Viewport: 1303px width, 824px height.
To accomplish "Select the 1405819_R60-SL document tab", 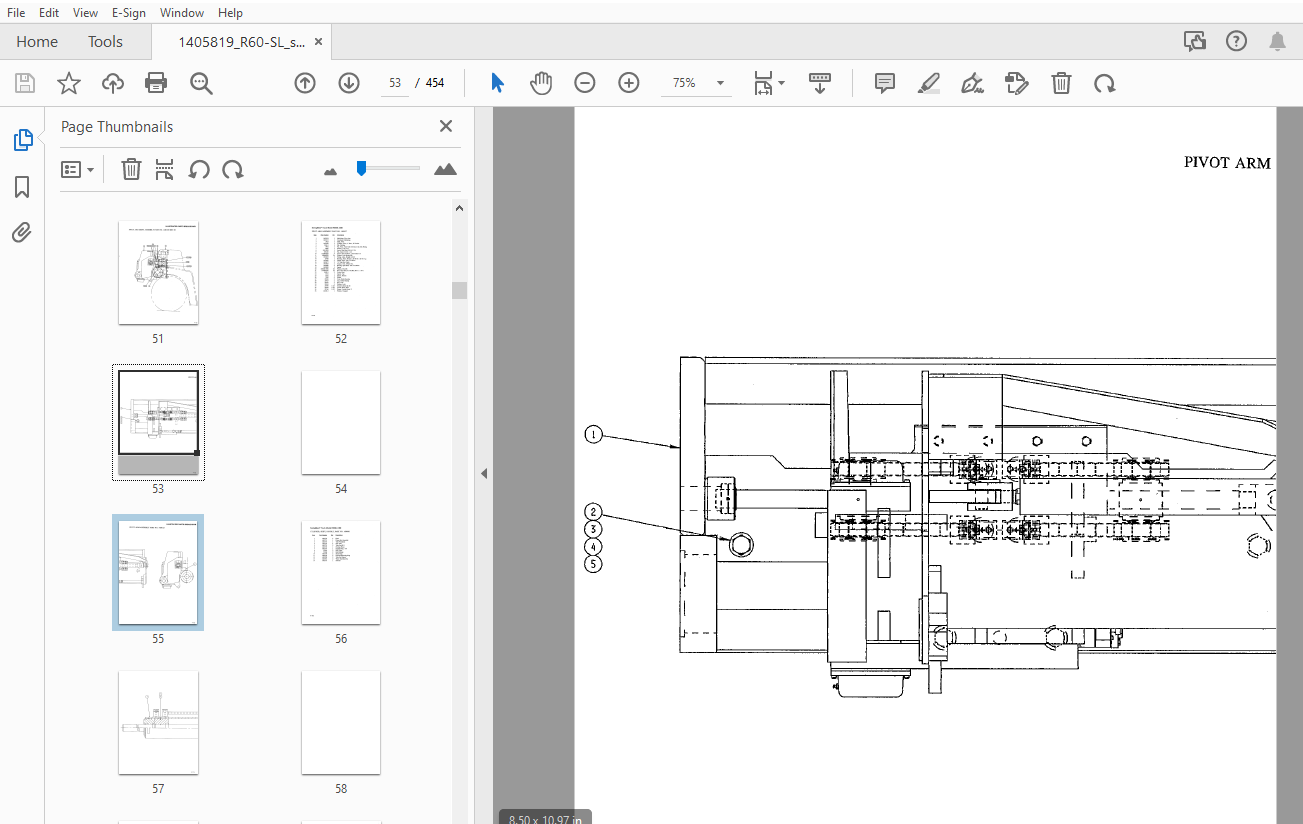I will click(x=242, y=42).
